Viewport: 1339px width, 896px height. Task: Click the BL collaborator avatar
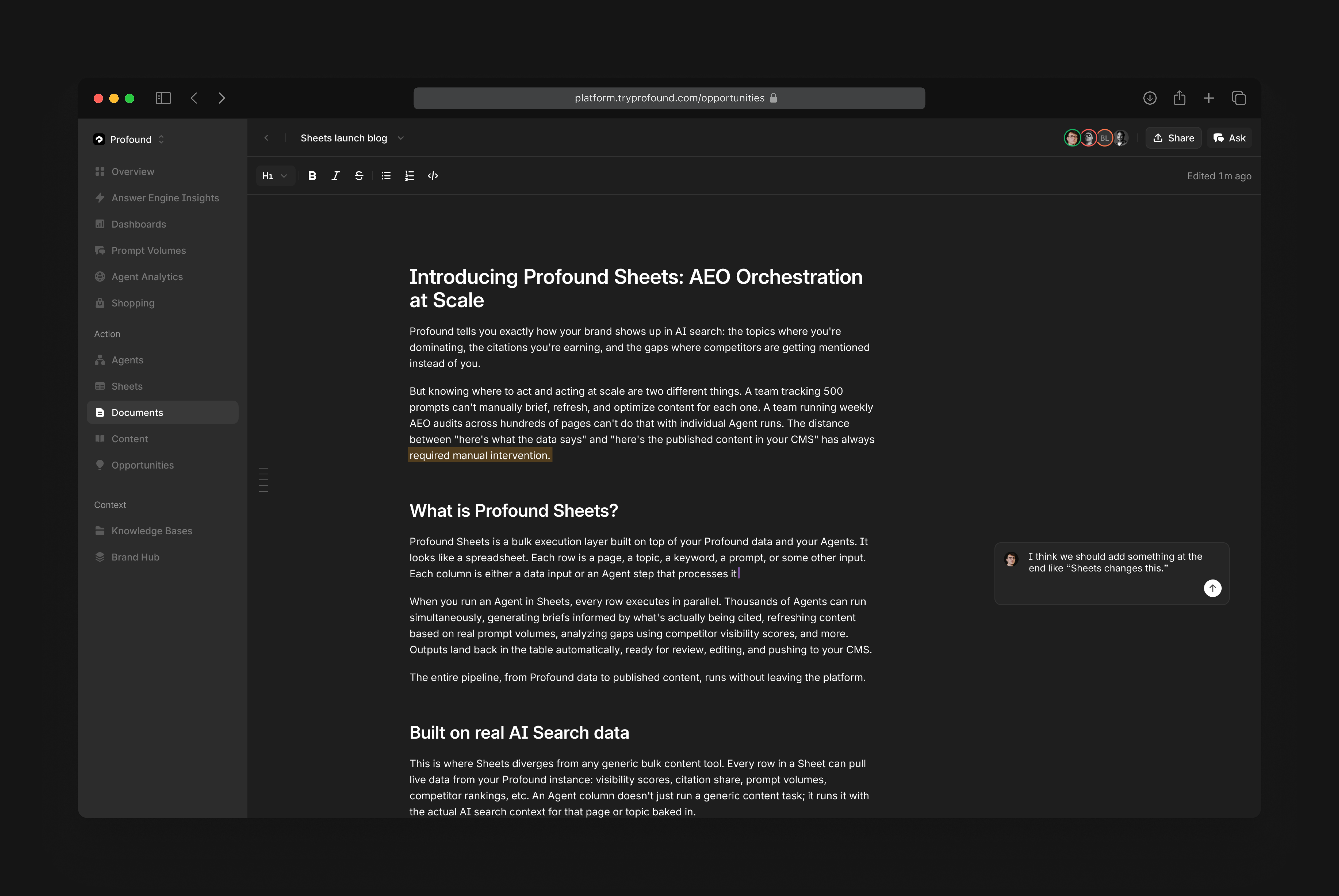(x=1105, y=138)
